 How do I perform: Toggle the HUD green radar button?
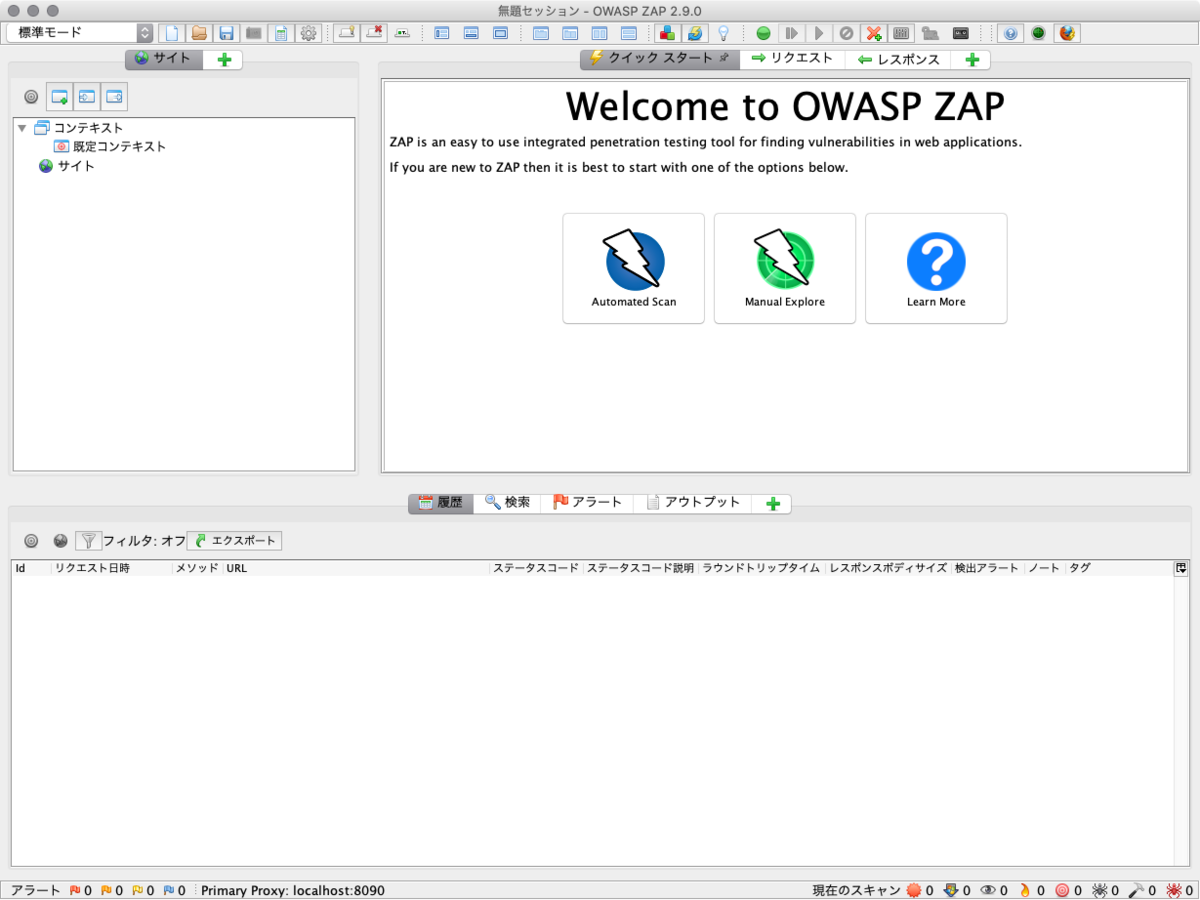pos(1039,33)
